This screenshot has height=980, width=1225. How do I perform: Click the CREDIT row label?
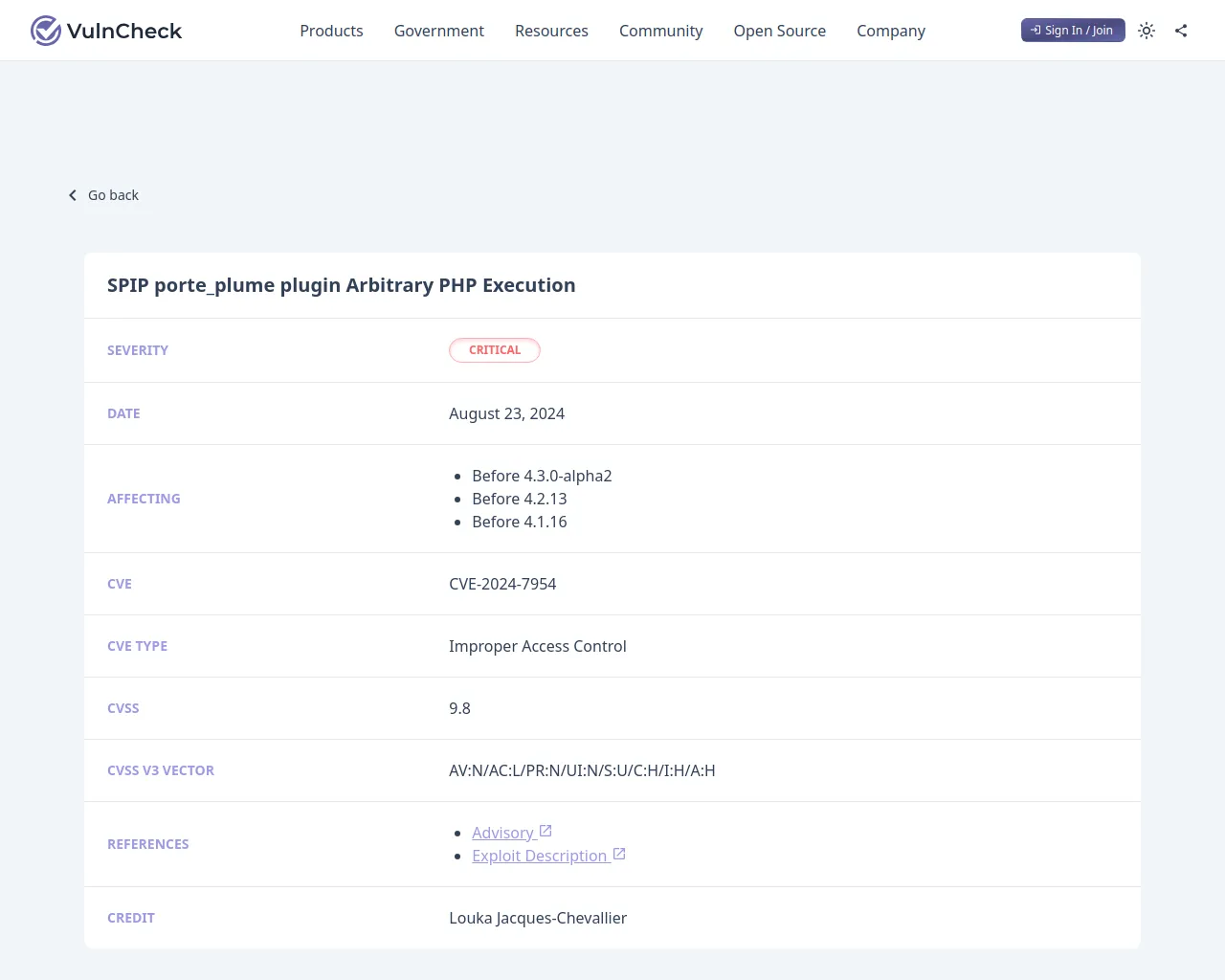point(131,918)
